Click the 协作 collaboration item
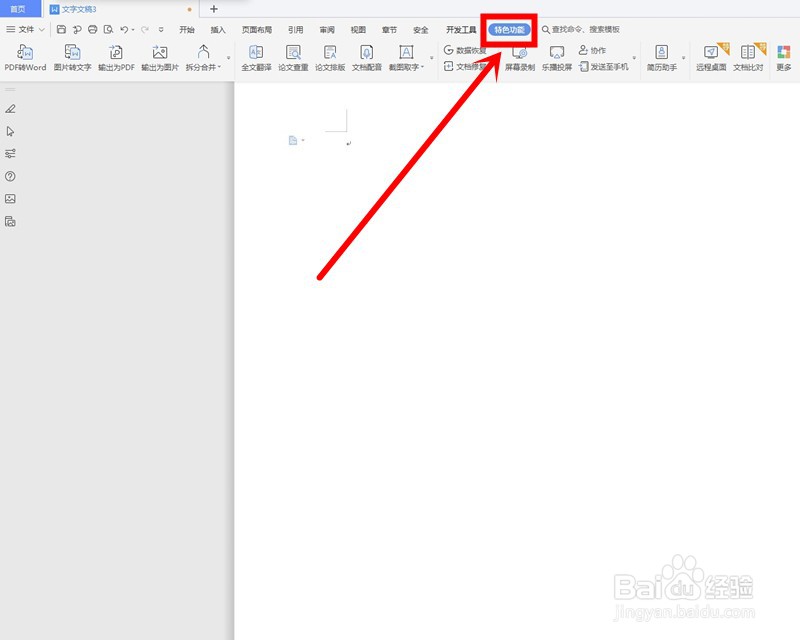 tap(592, 50)
